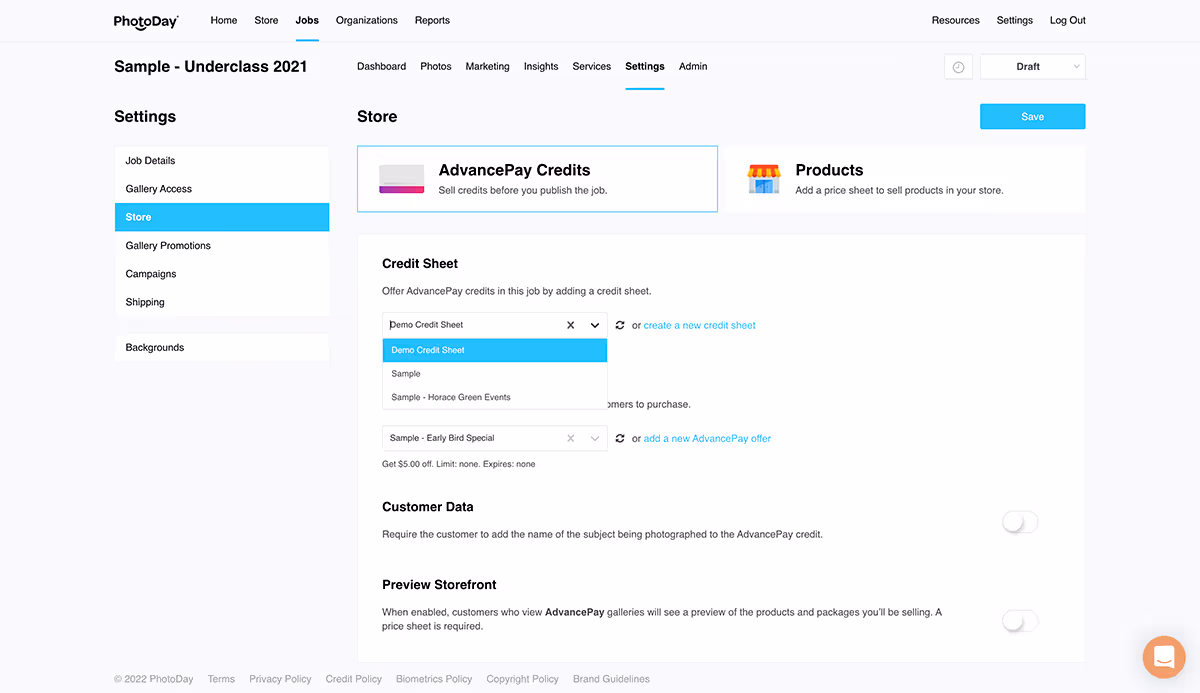1200x693 pixels.
Task: Click 'Get $5.00 off' offer description
Action: (458, 464)
